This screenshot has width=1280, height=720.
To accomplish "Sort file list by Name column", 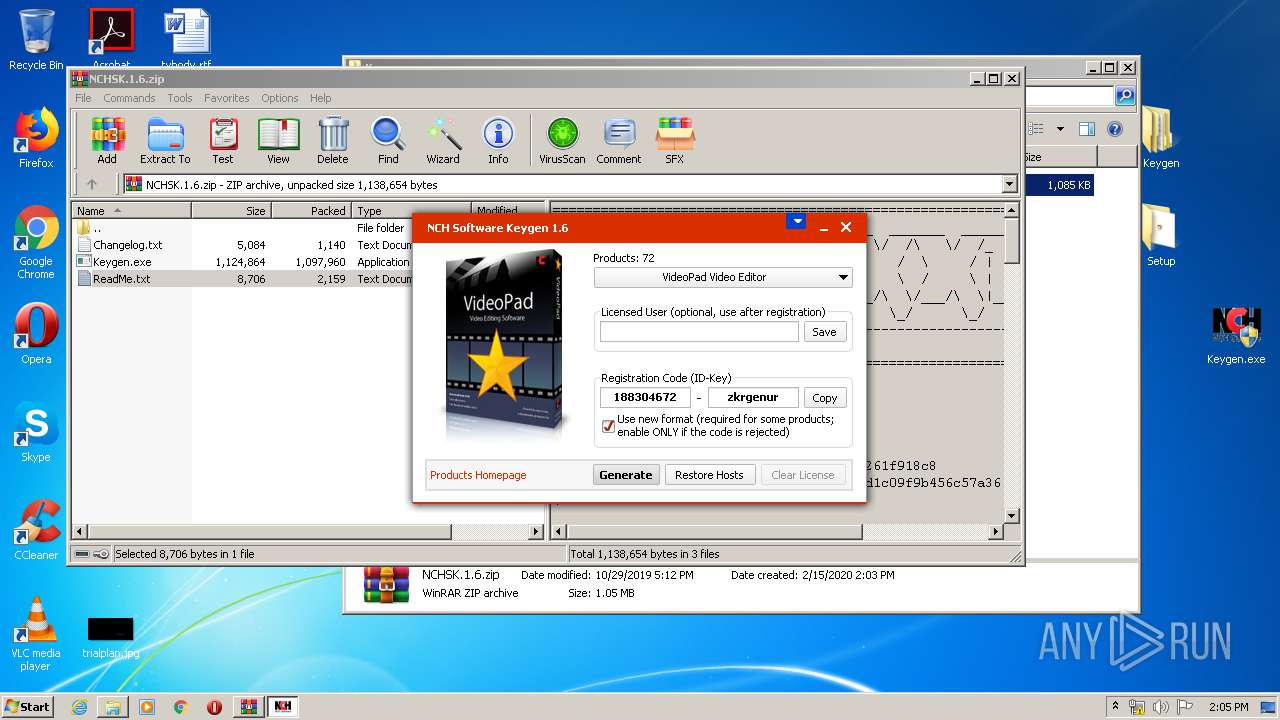I will pyautogui.click(x=131, y=211).
